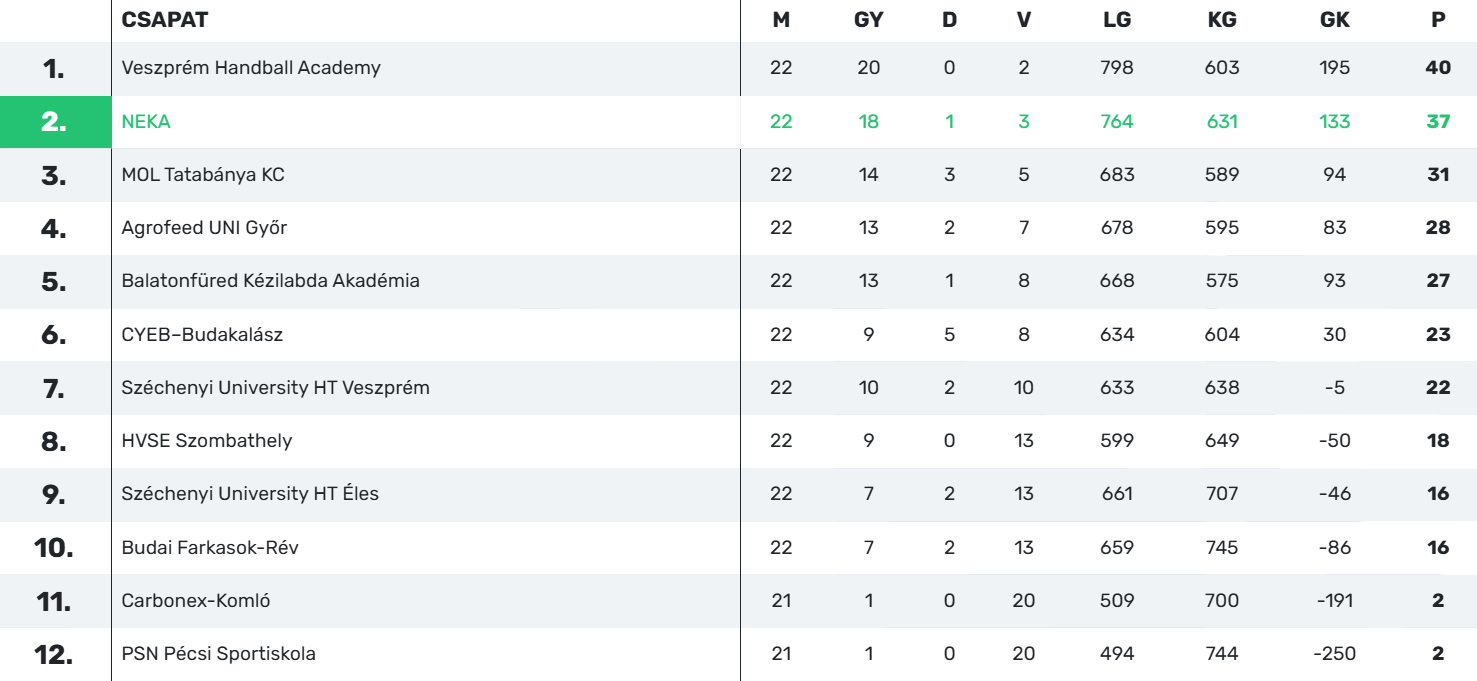Open MOL Tatabánya KC team entry
Viewport: 1477px width, 681px height.
tap(203, 175)
